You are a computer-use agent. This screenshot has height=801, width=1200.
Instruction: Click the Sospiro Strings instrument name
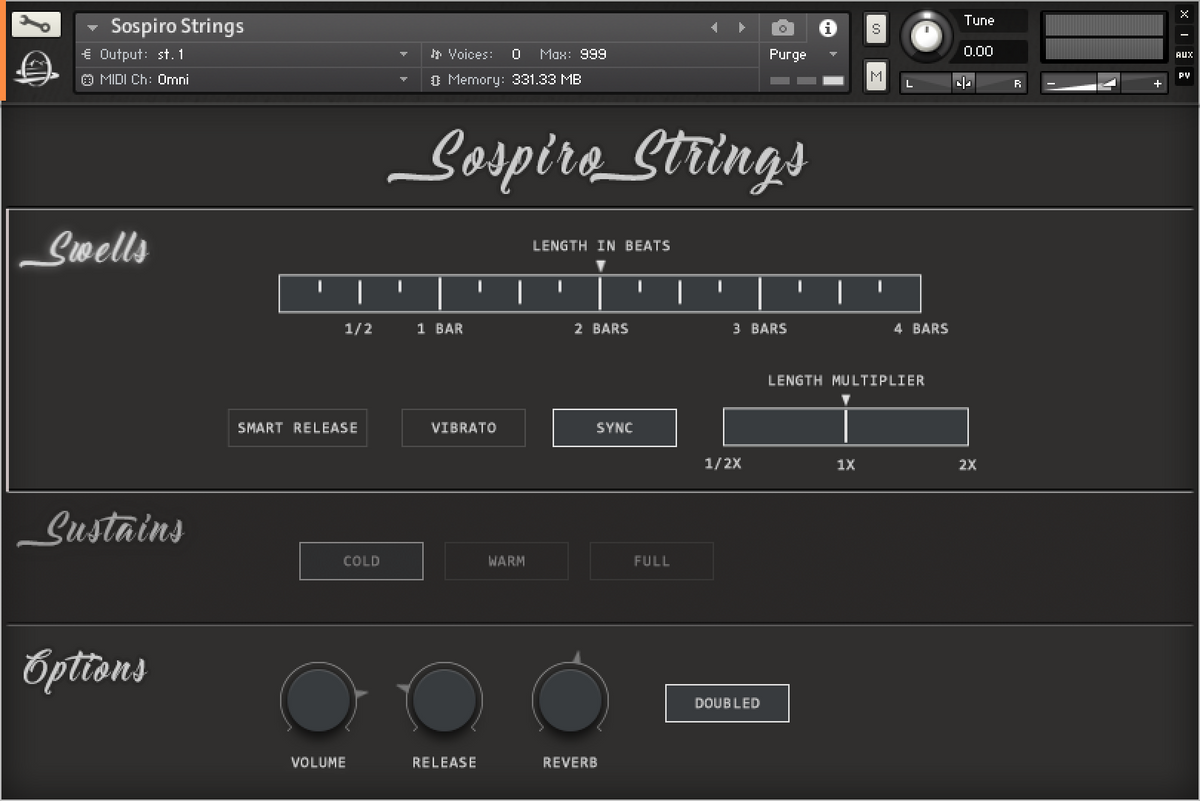click(x=177, y=27)
